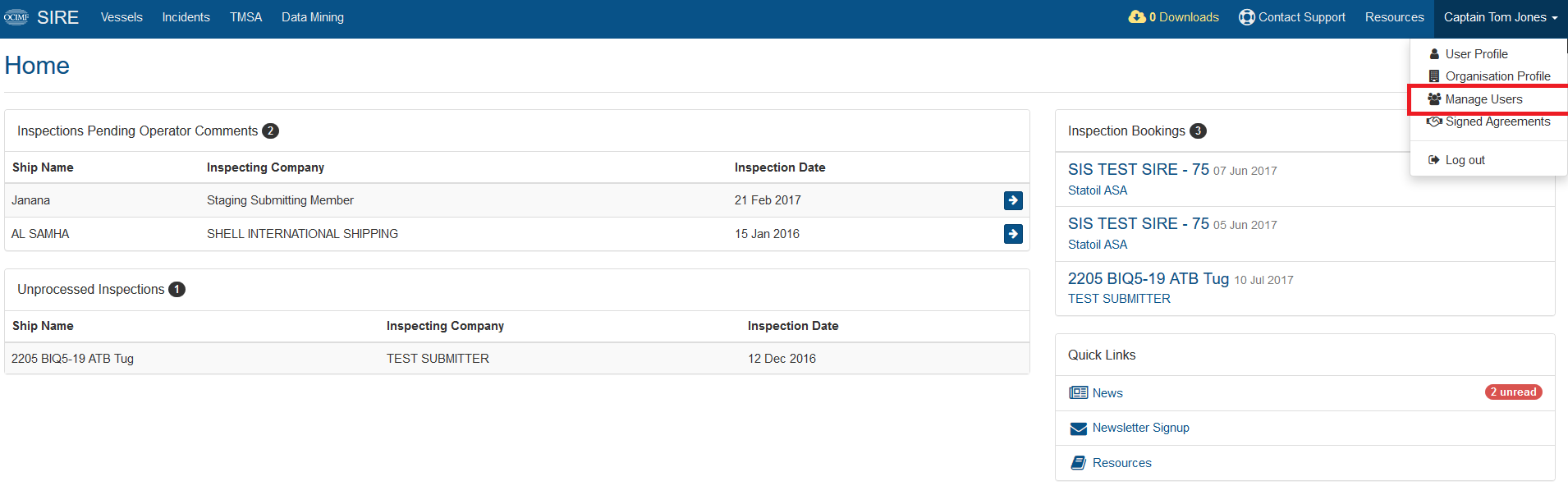Click the 15 Jan 2016 inspection date
The image size is (1568, 495).
pyautogui.click(x=767, y=234)
